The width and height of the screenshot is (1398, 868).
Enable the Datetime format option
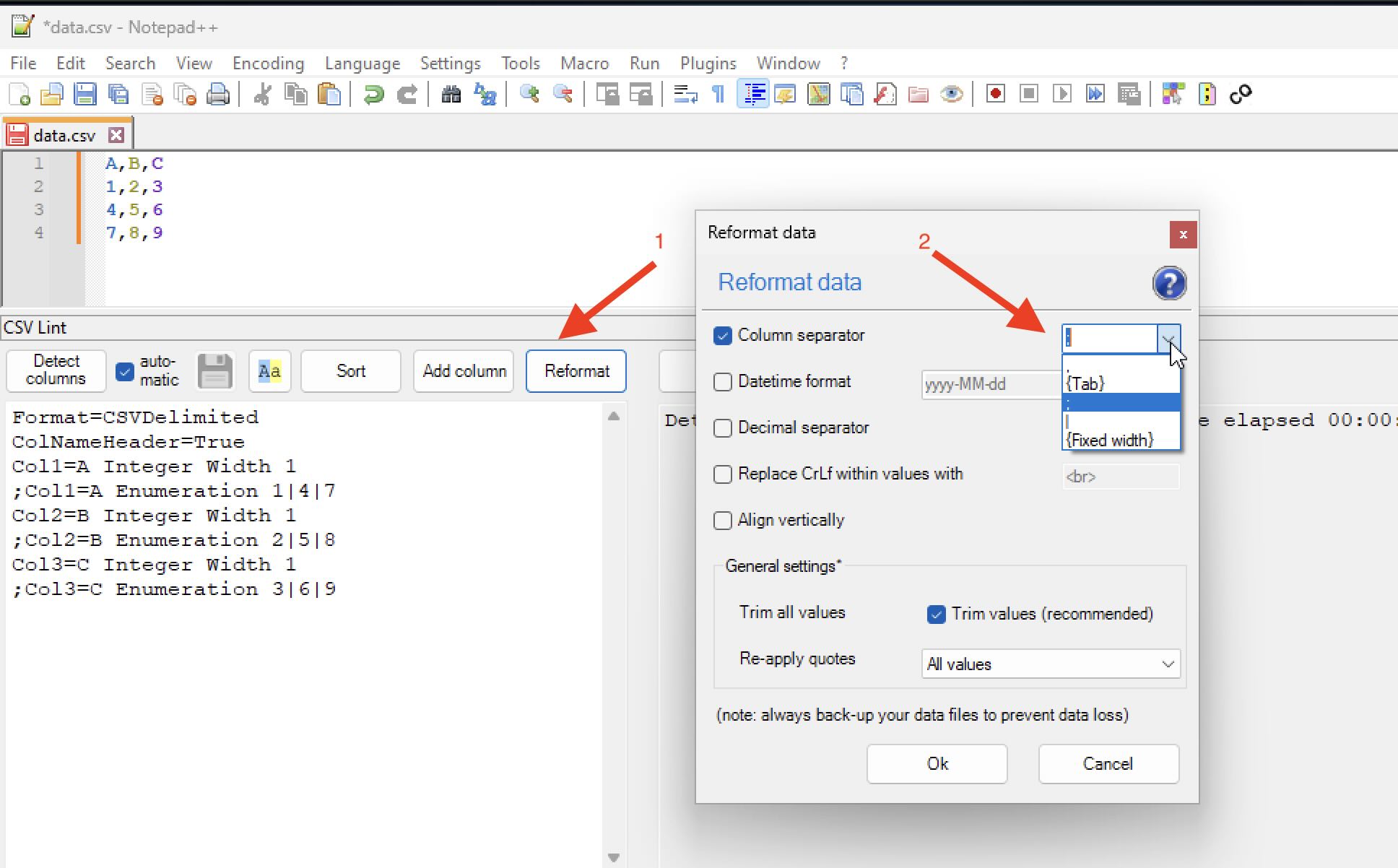tap(723, 382)
